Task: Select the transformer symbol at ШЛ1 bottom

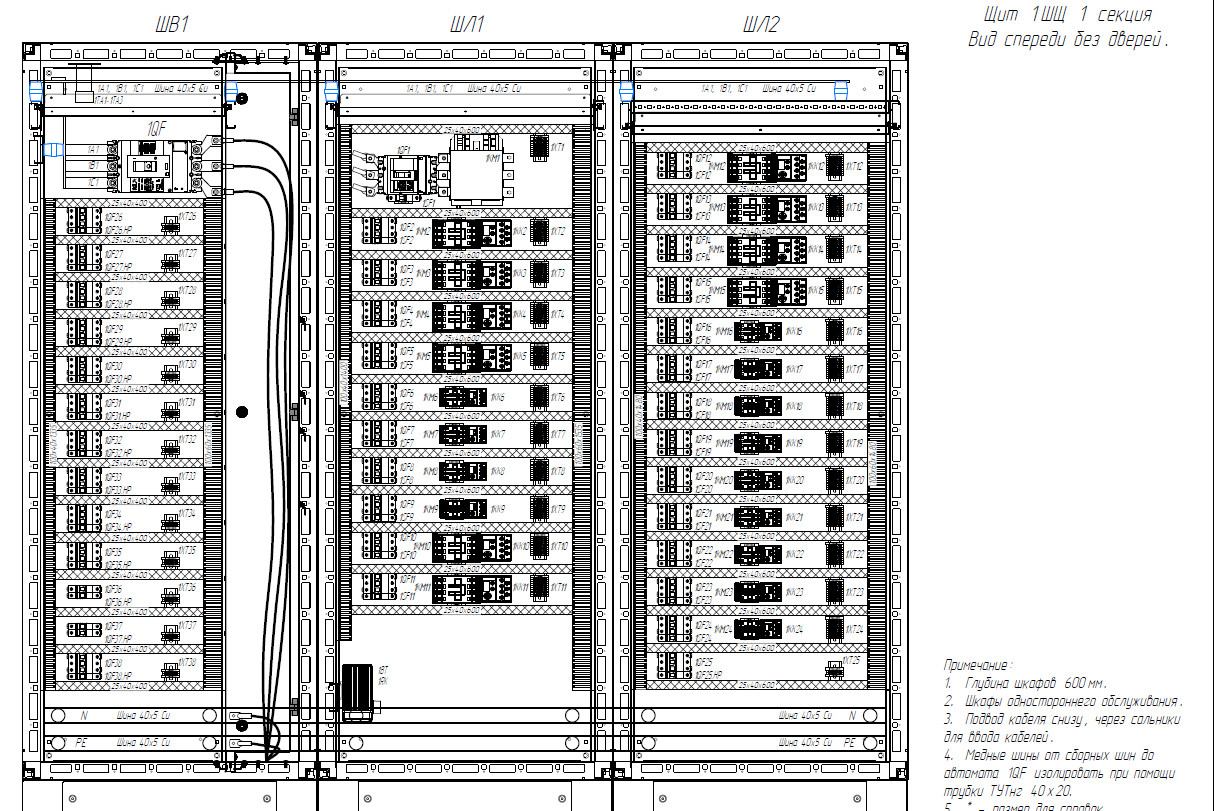Action: 357,692
